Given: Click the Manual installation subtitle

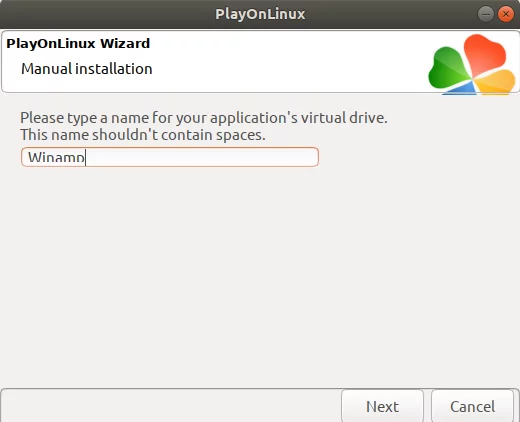Looking at the screenshot, I should coord(87,69).
